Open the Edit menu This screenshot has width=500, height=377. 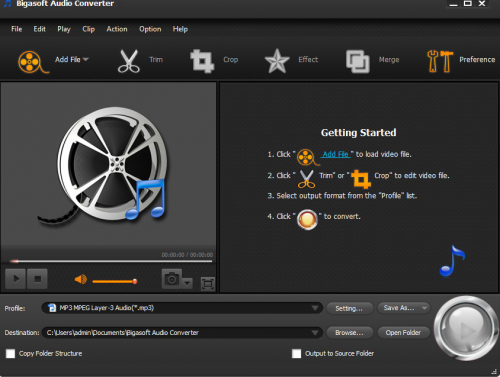(39, 29)
